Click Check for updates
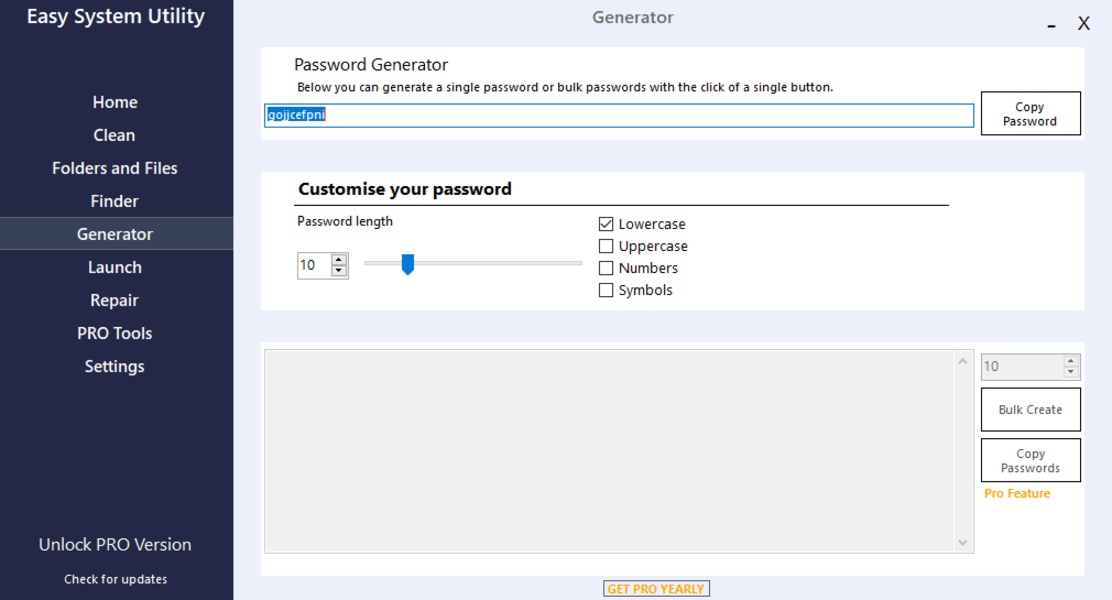The width and height of the screenshot is (1112, 600). [x=115, y=579]
